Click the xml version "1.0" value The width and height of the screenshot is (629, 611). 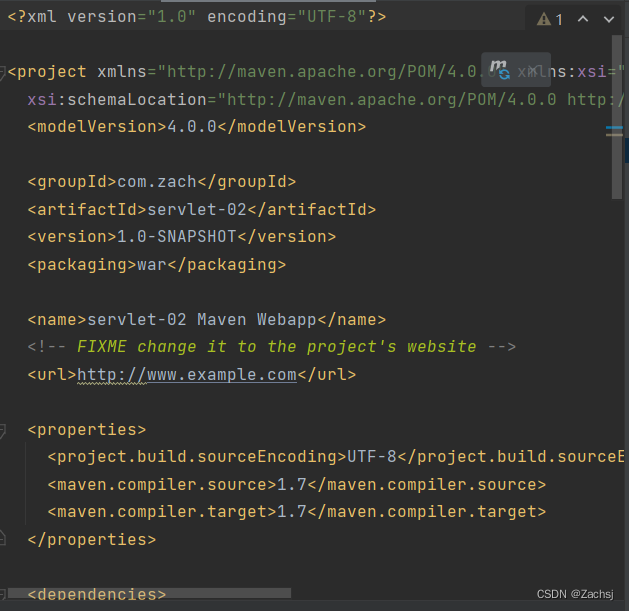pyautogui.click(x=172, y=17)
